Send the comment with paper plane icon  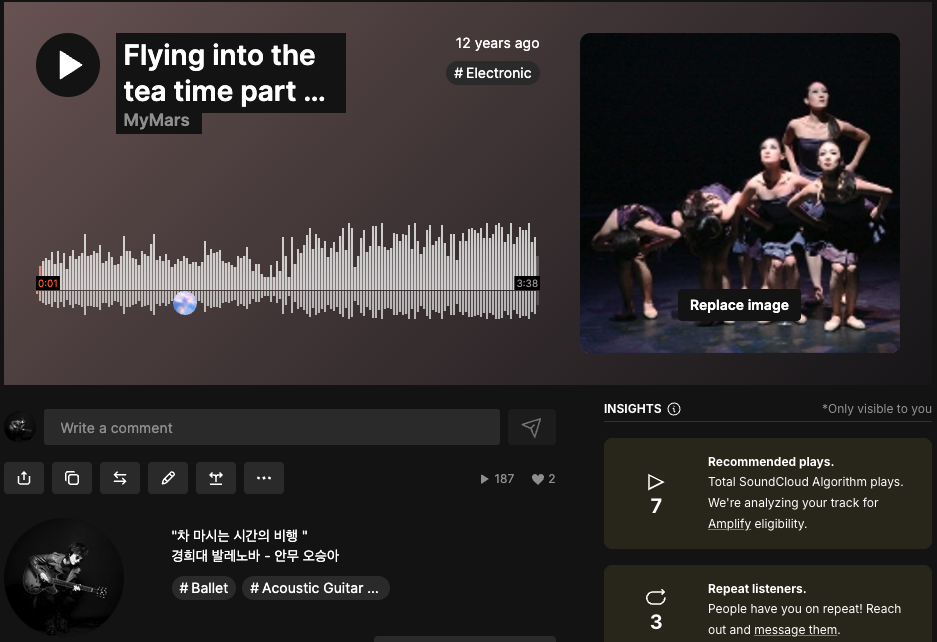click(532, 427)
